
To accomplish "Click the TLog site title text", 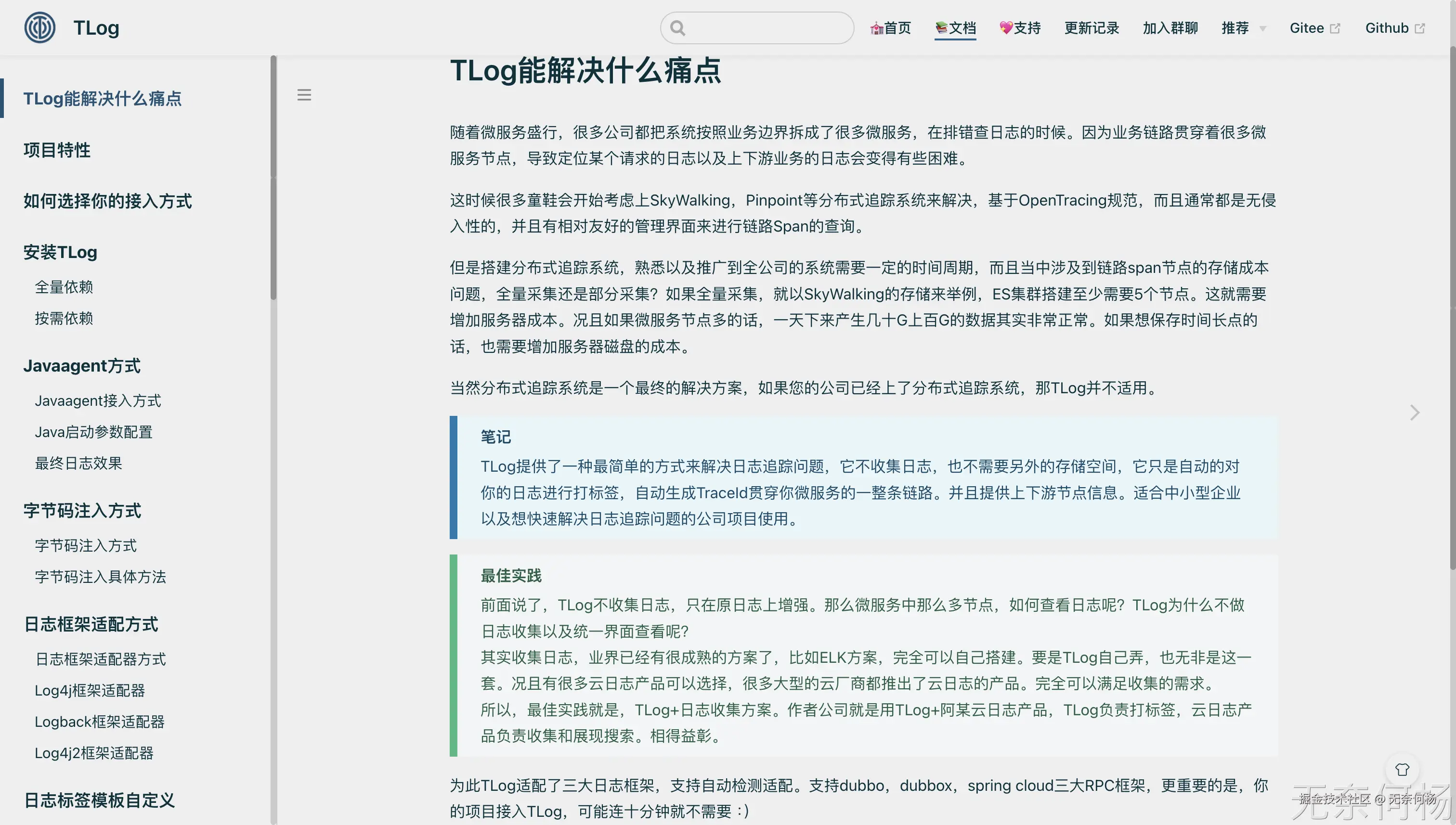I will (96, 28).
